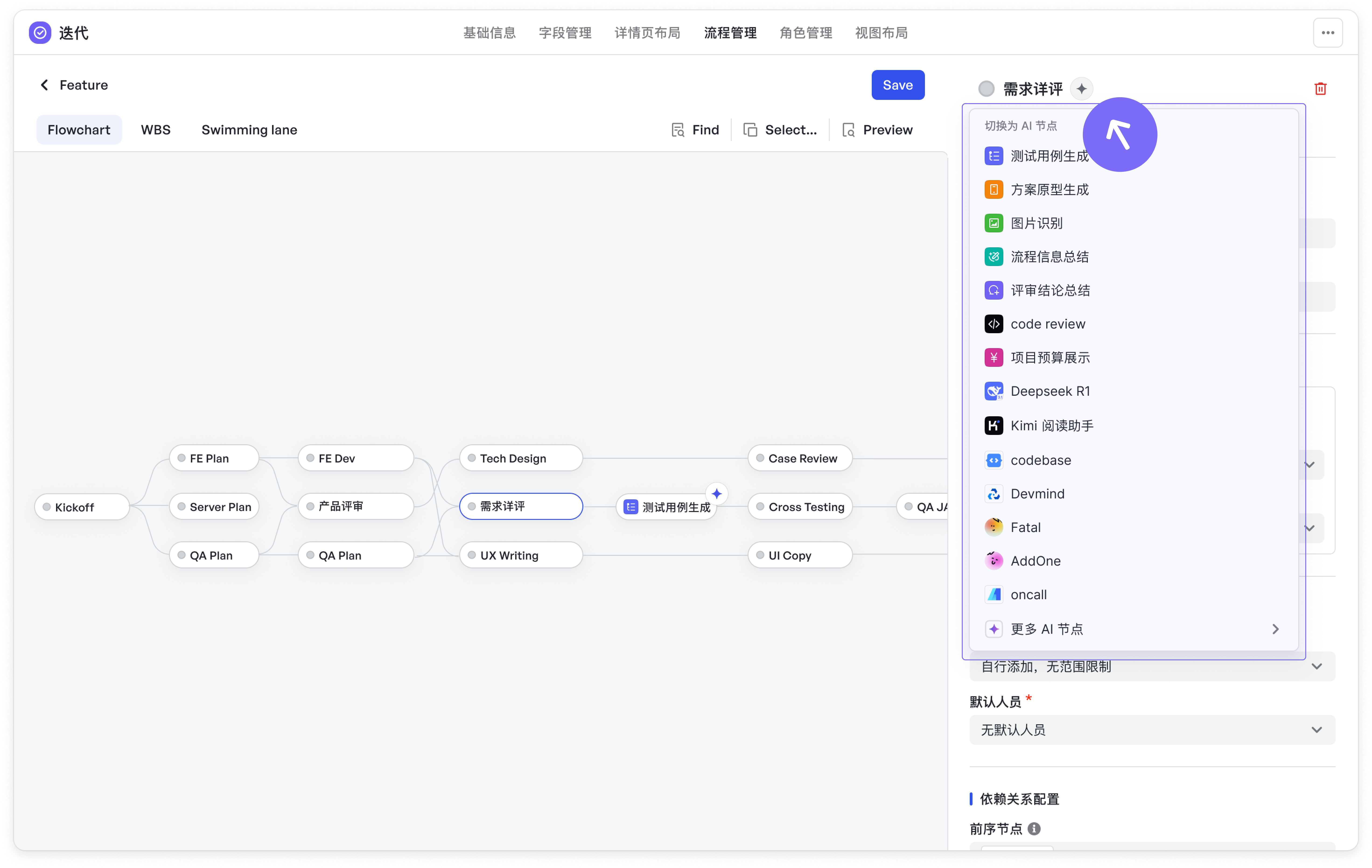Click the info icon next to 前序节点
This screenshot has width=1372, height=868.
click(1034, 829)
